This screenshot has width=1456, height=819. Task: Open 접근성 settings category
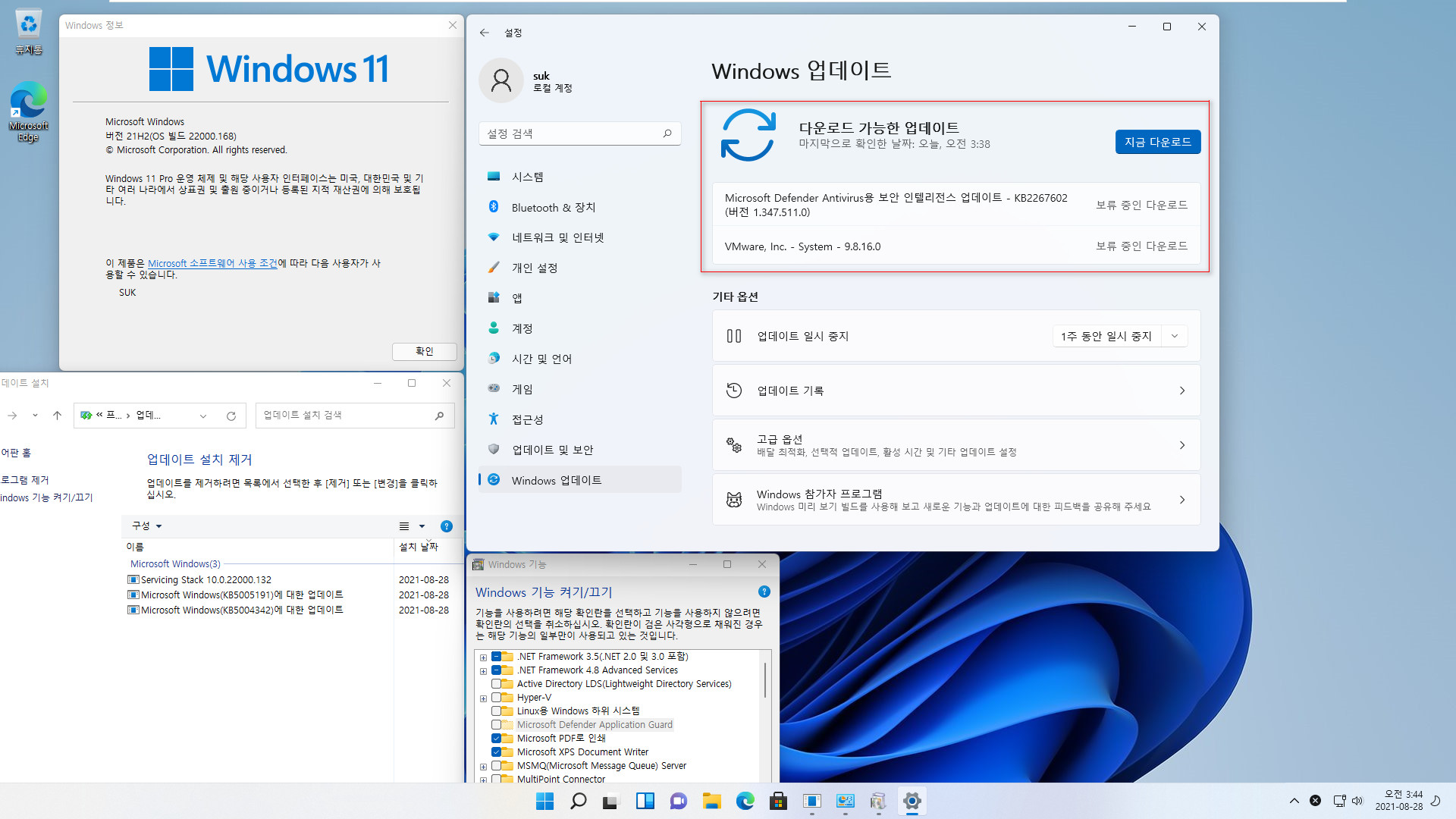(x=580, y=419)
